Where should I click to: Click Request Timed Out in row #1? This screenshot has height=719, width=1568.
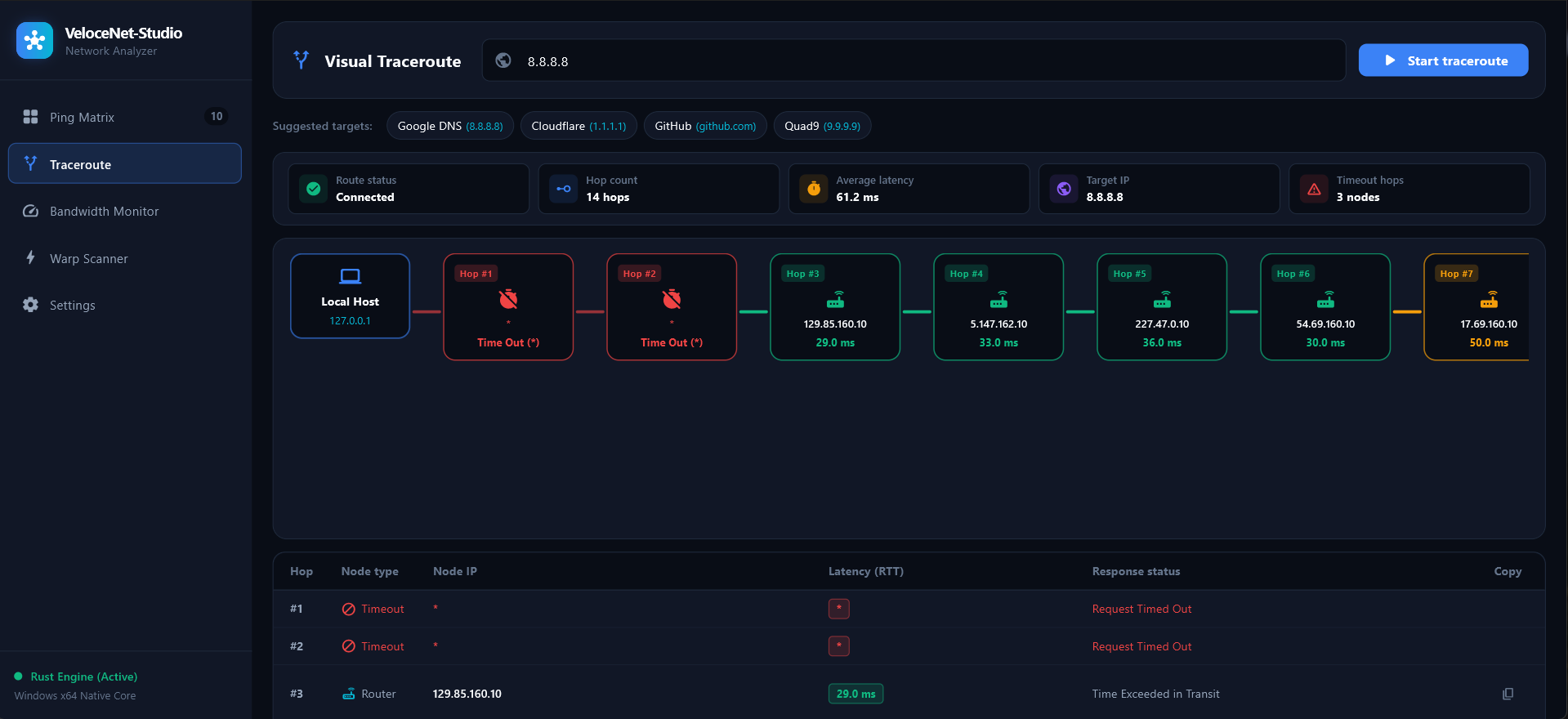pyautogui.click(x=1141, y=609)
